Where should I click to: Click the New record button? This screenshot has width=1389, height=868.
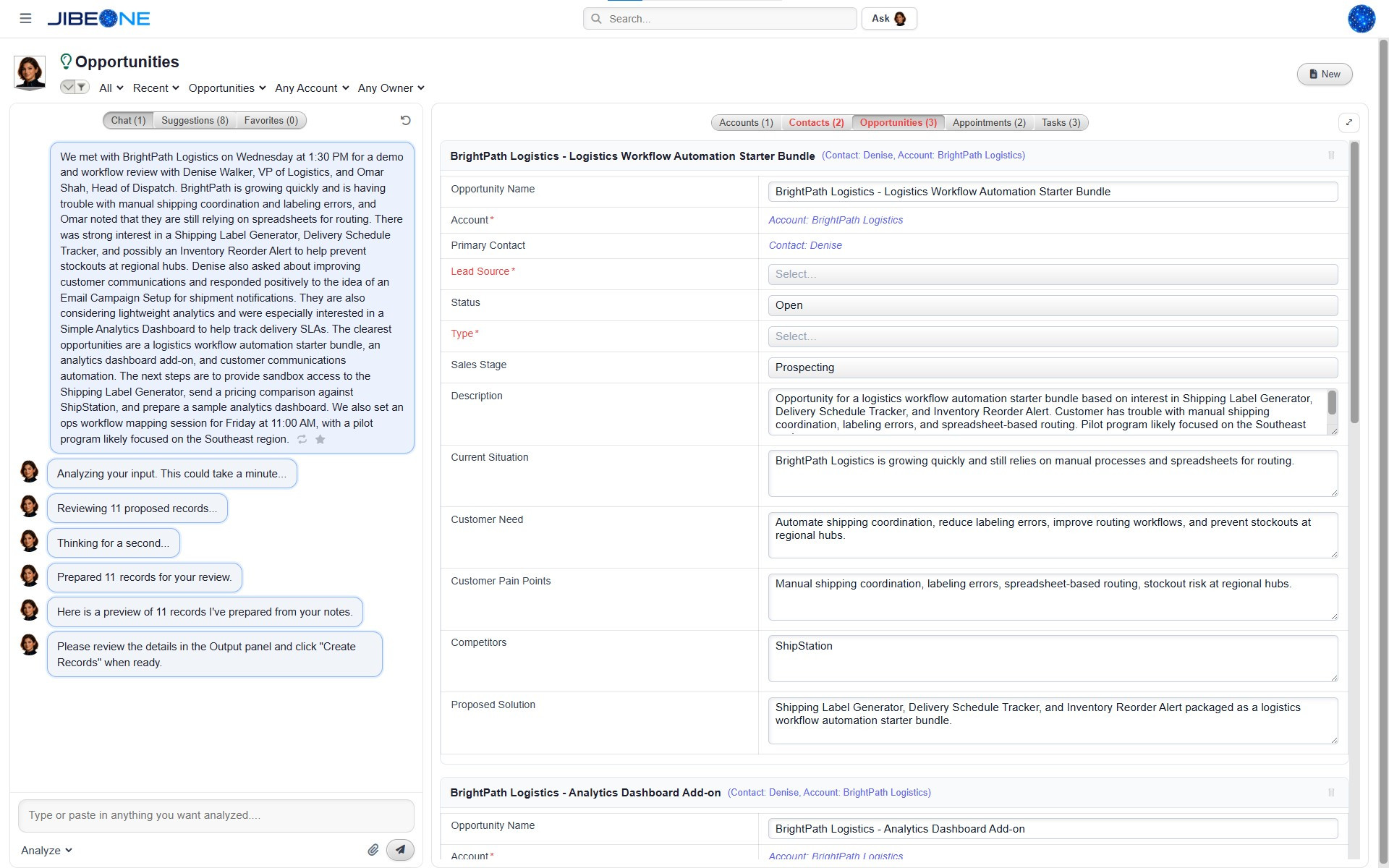pos(1324,74)
